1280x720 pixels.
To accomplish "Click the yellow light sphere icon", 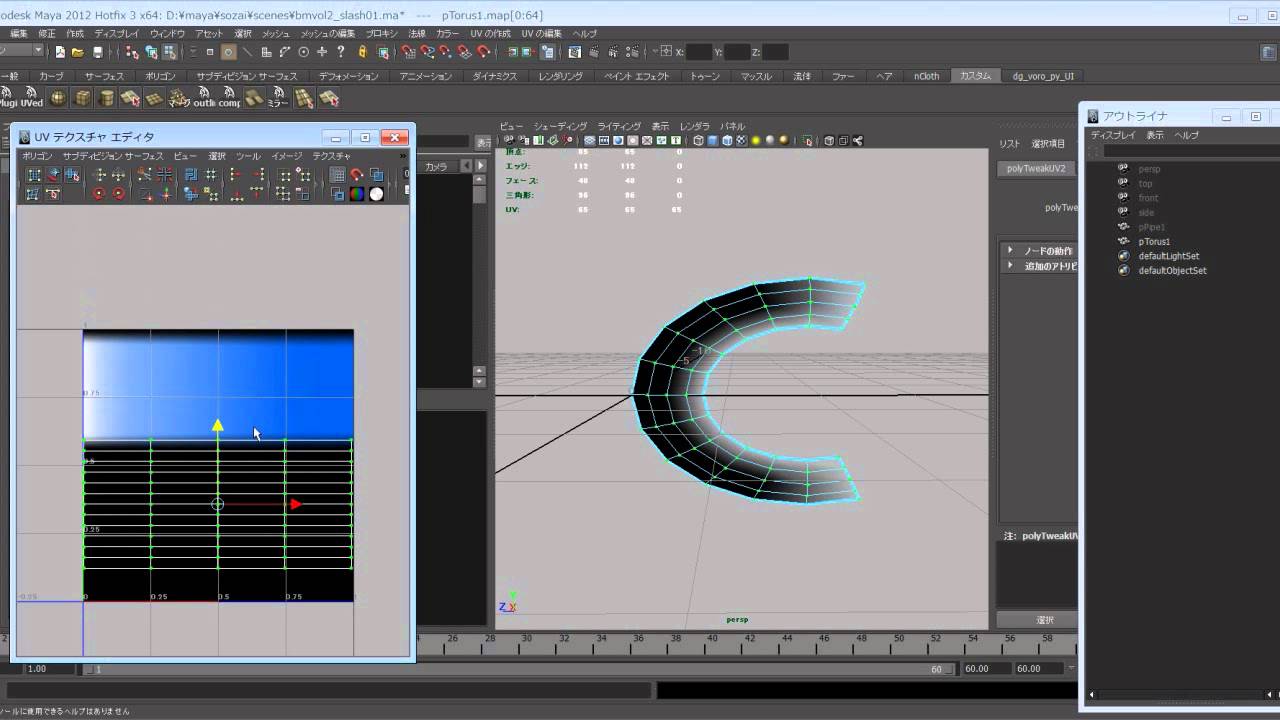I will point(756,141).
